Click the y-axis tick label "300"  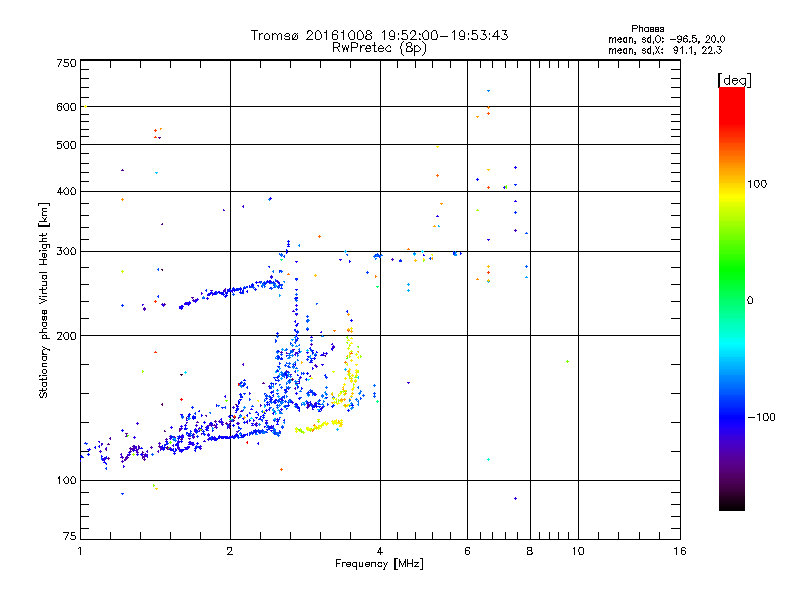66,252
